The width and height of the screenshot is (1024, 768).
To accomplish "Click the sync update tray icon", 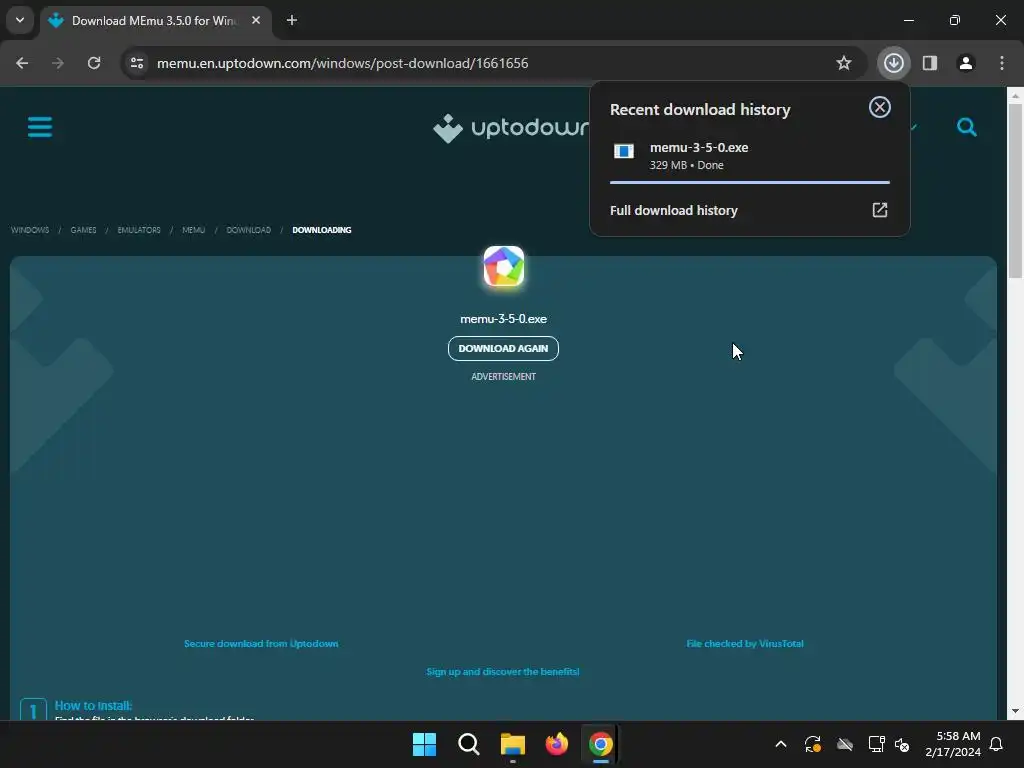I will pos(812,744).
